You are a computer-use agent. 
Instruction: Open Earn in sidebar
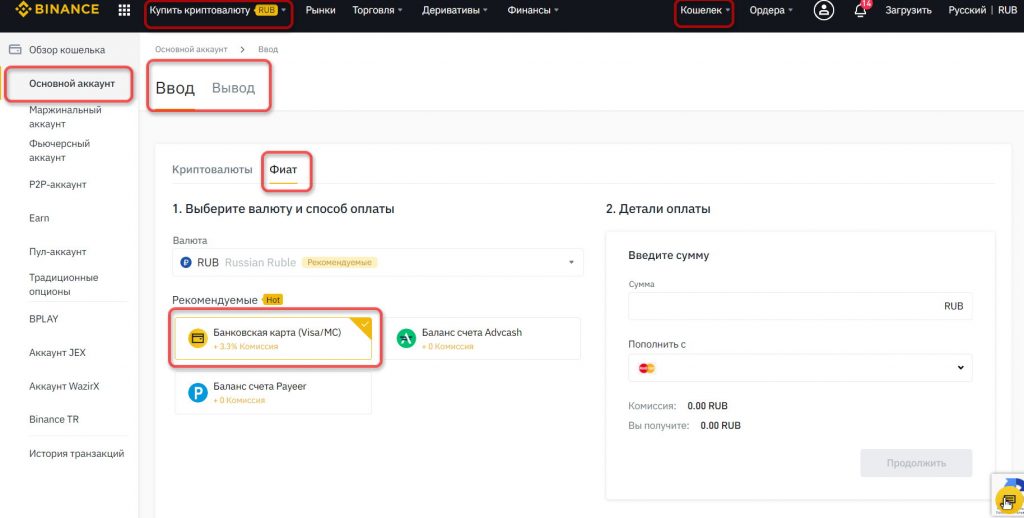[39, 218]
